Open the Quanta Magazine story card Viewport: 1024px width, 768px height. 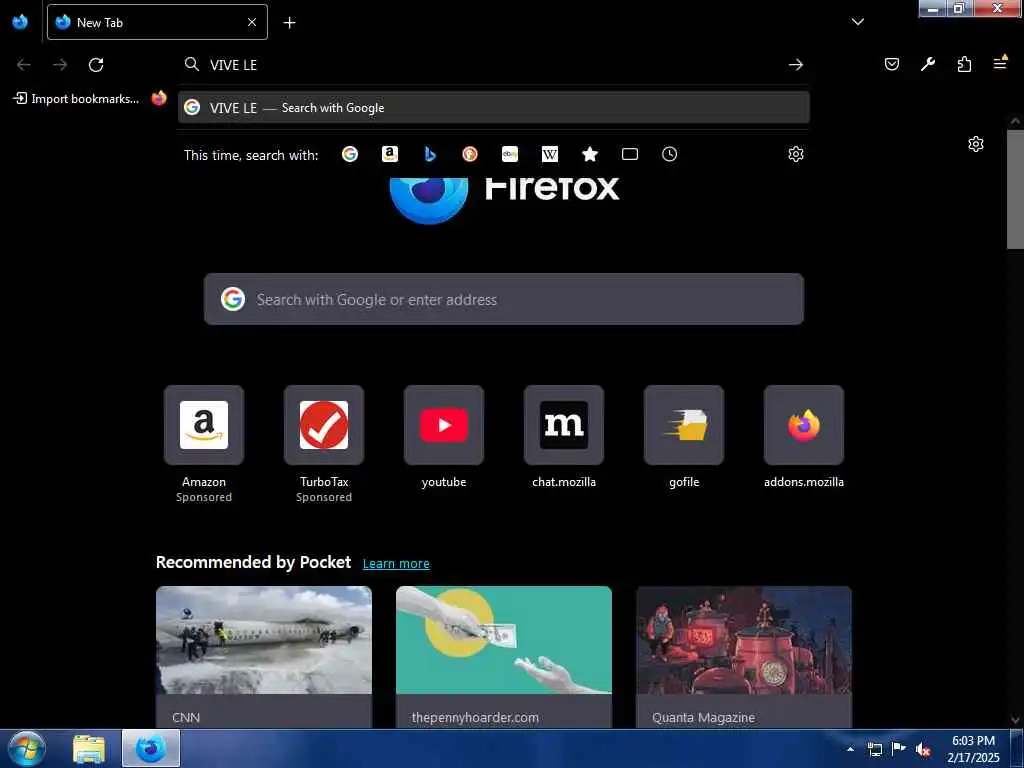tap(744, 656)
